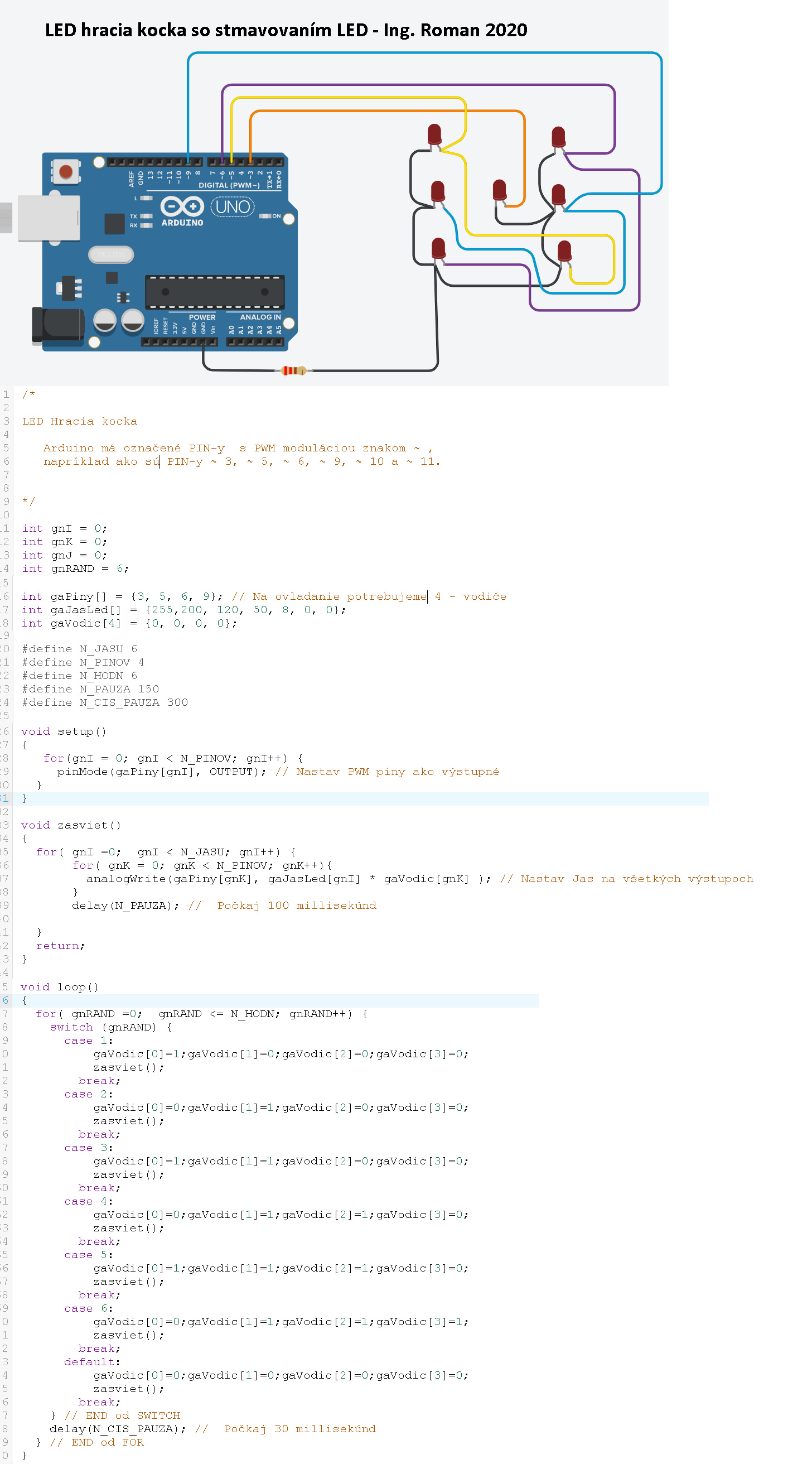Click the ON power indicator LED
The image size is (812, 1464).
pyautogui.click(x=265, y=216)
